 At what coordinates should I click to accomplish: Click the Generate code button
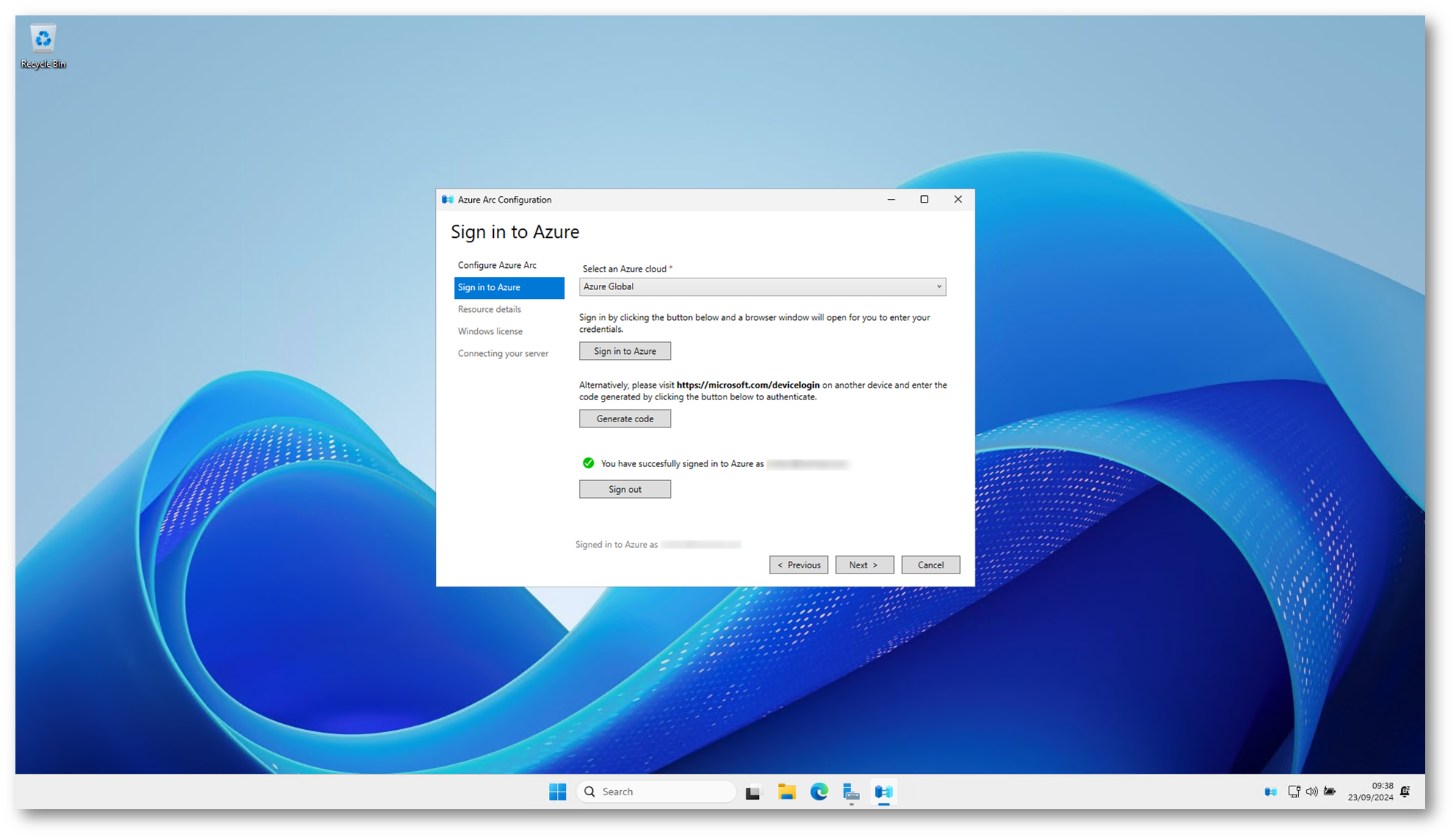[625, 419]
